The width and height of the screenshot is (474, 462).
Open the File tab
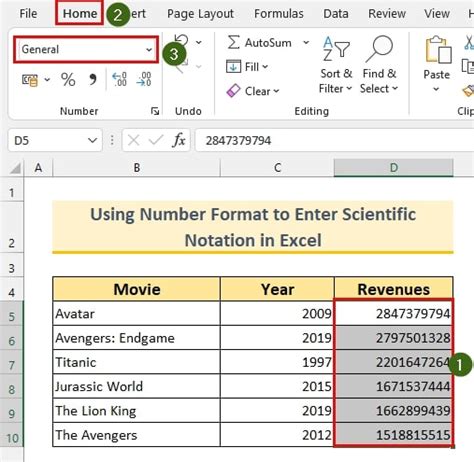[28, 14]
